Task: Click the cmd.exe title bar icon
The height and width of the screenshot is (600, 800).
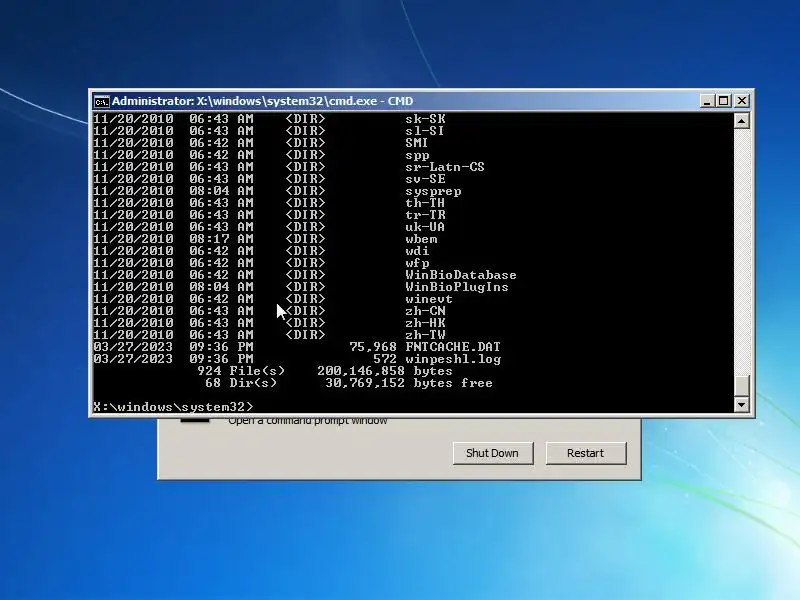Action: click(x=102, y=102)
